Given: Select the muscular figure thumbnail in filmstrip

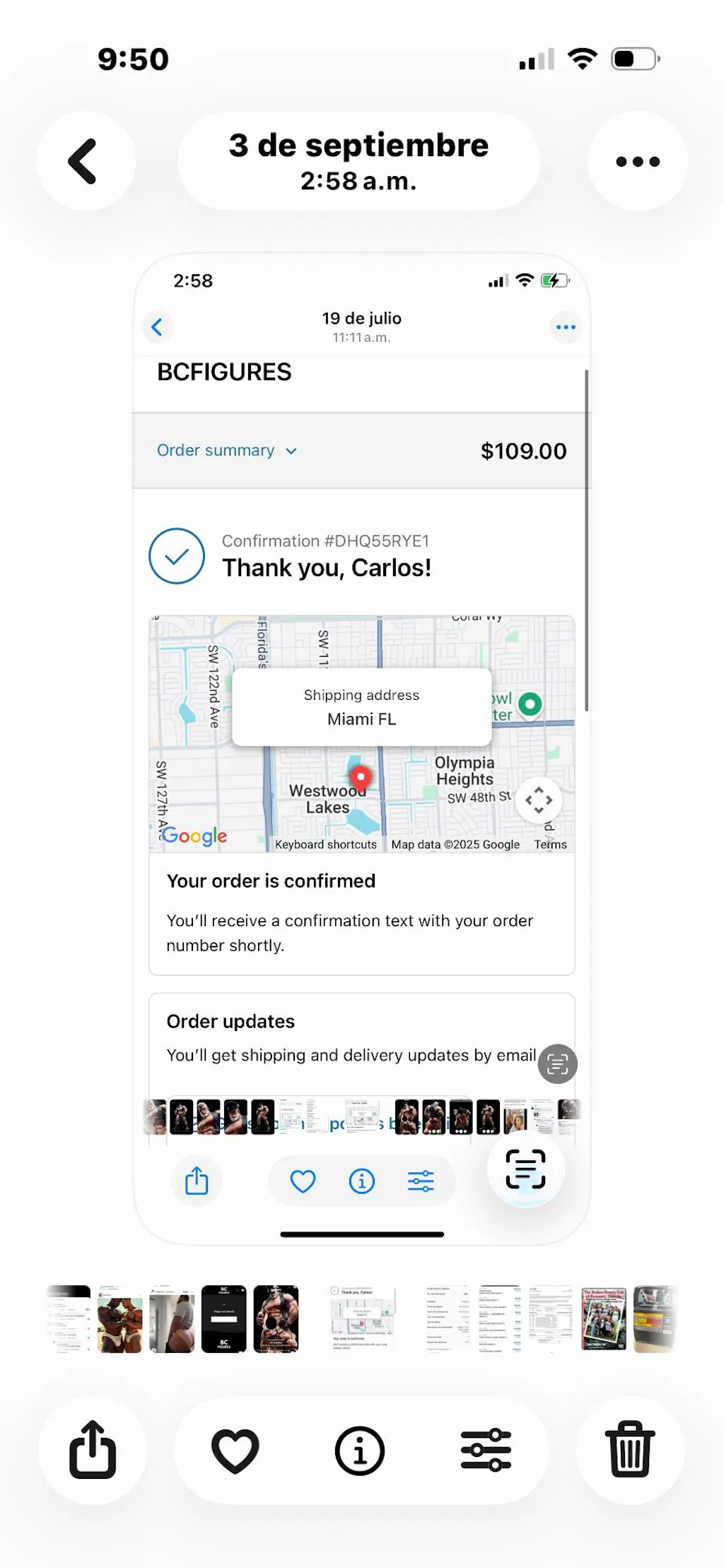Looking at the screenshot, I should click(x=276, y=1318).
